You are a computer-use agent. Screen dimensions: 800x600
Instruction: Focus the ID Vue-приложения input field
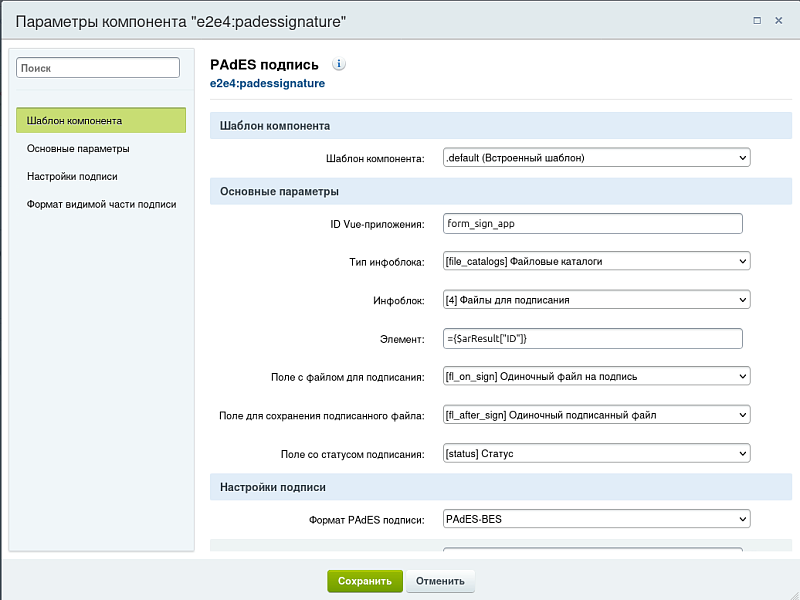pyautogui.click(x=592, y=224)
